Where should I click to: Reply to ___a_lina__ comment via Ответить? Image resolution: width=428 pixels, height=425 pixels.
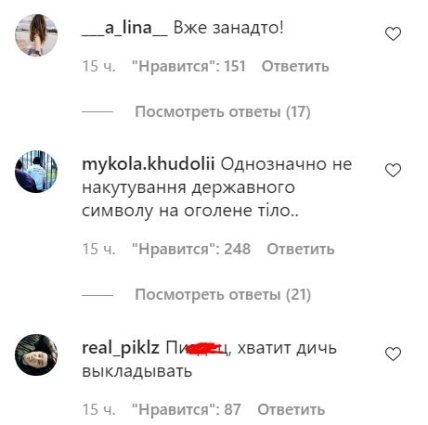(x=295, y=66)
